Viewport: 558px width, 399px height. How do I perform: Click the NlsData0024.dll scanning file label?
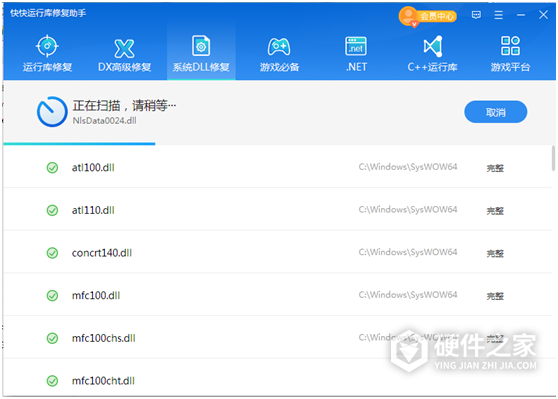(104, 121)
